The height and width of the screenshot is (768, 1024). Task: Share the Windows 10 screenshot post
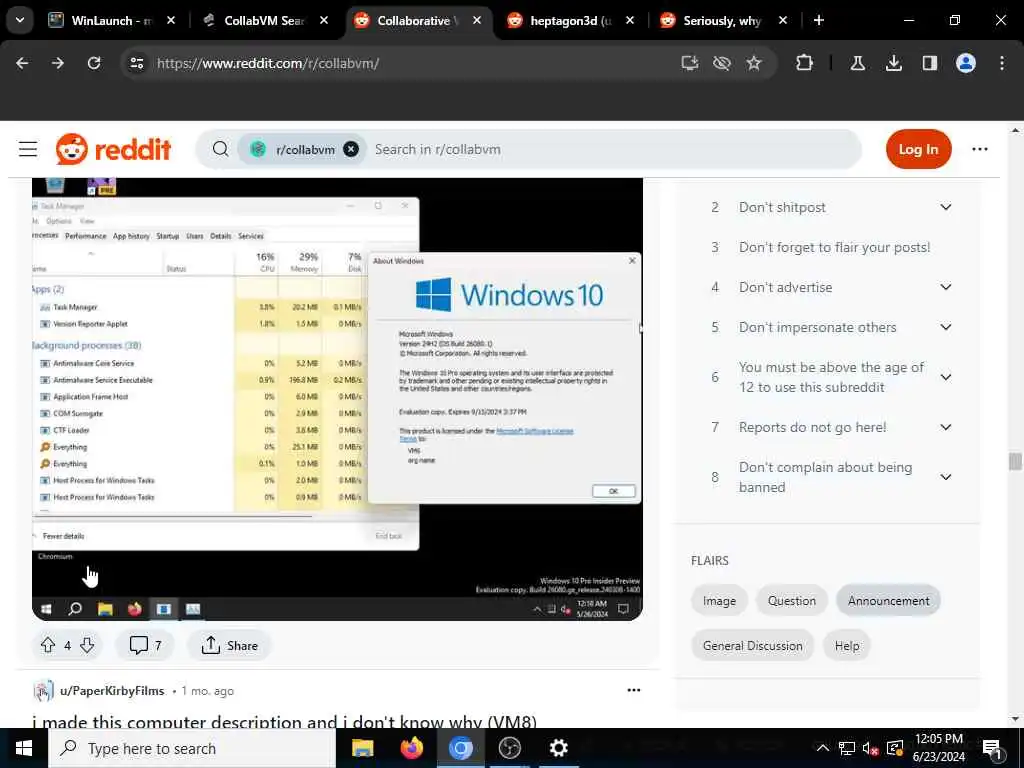(229, 645)
